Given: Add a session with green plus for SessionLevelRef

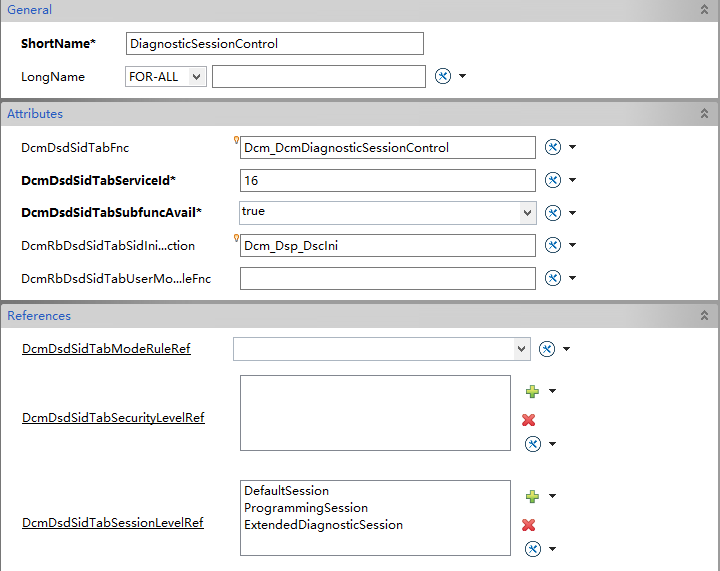Looking at the screenshot, I should pos(532,496).
